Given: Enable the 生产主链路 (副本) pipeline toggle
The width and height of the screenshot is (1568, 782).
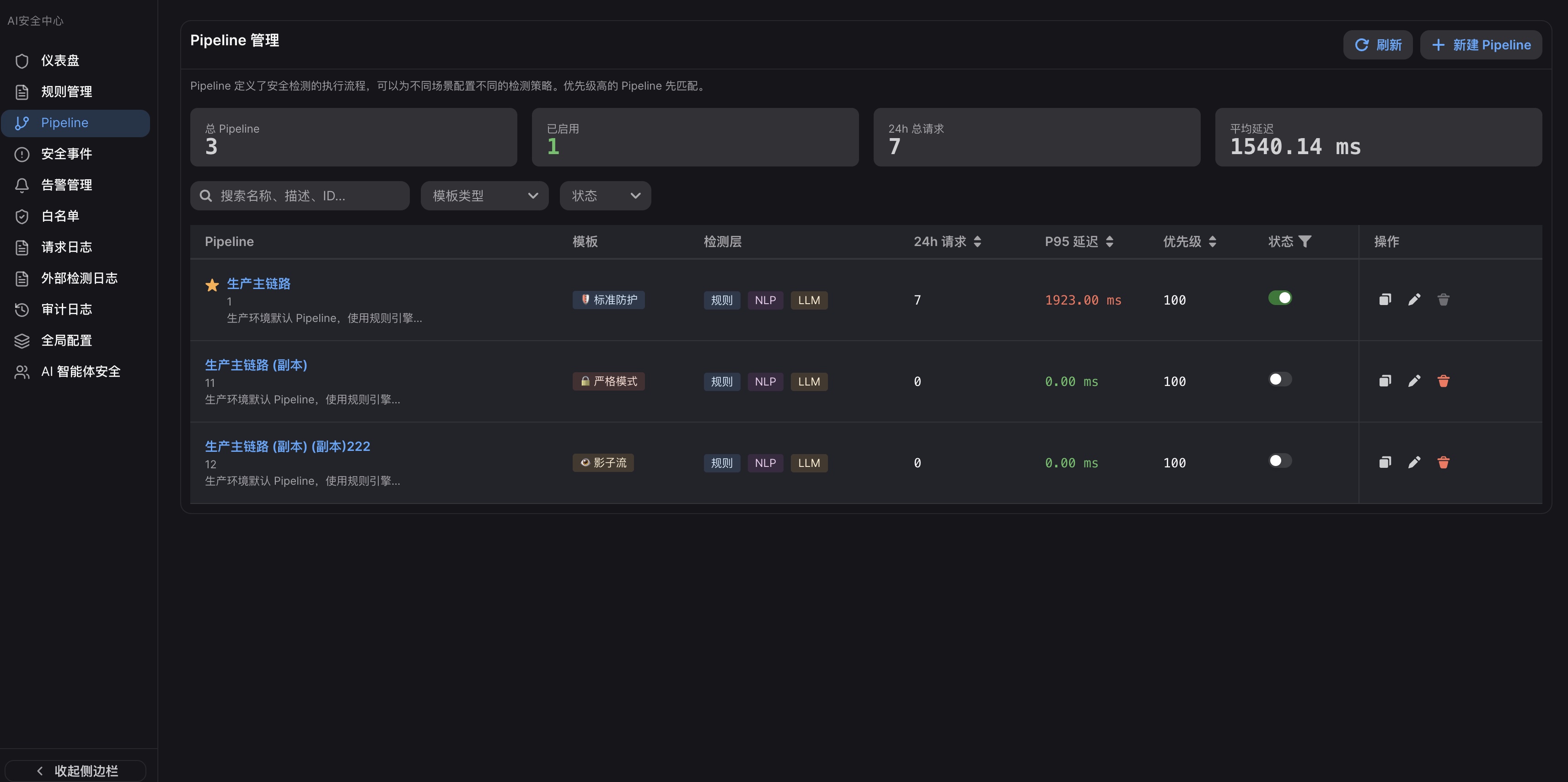Looking at the screenshot, I should [1280, 379].
